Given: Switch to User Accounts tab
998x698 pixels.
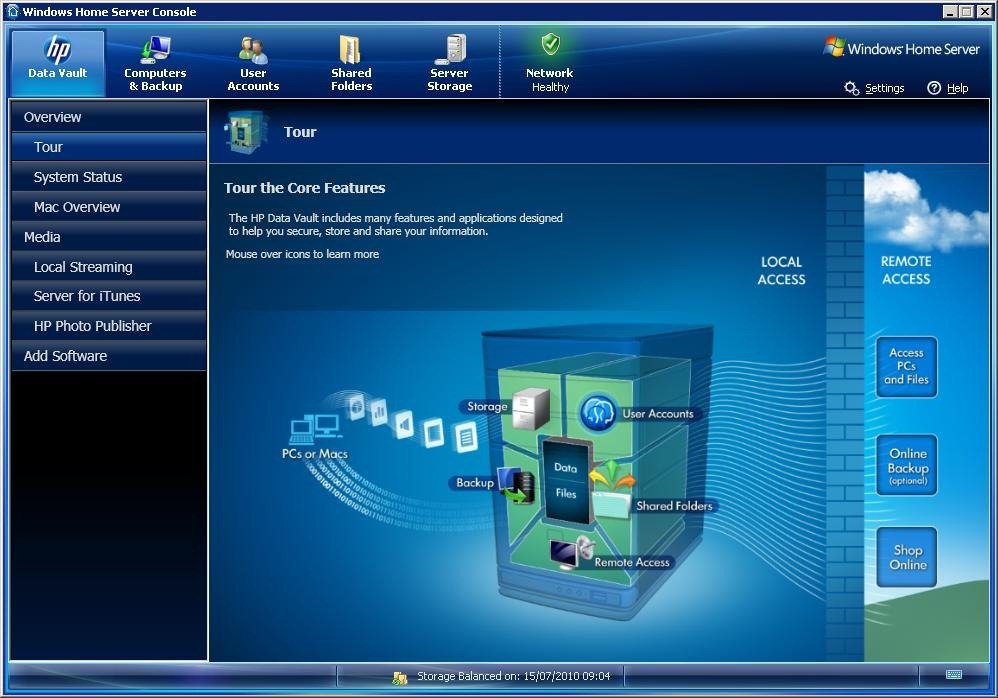Looking at the screenshot, I should coord(253,62).
